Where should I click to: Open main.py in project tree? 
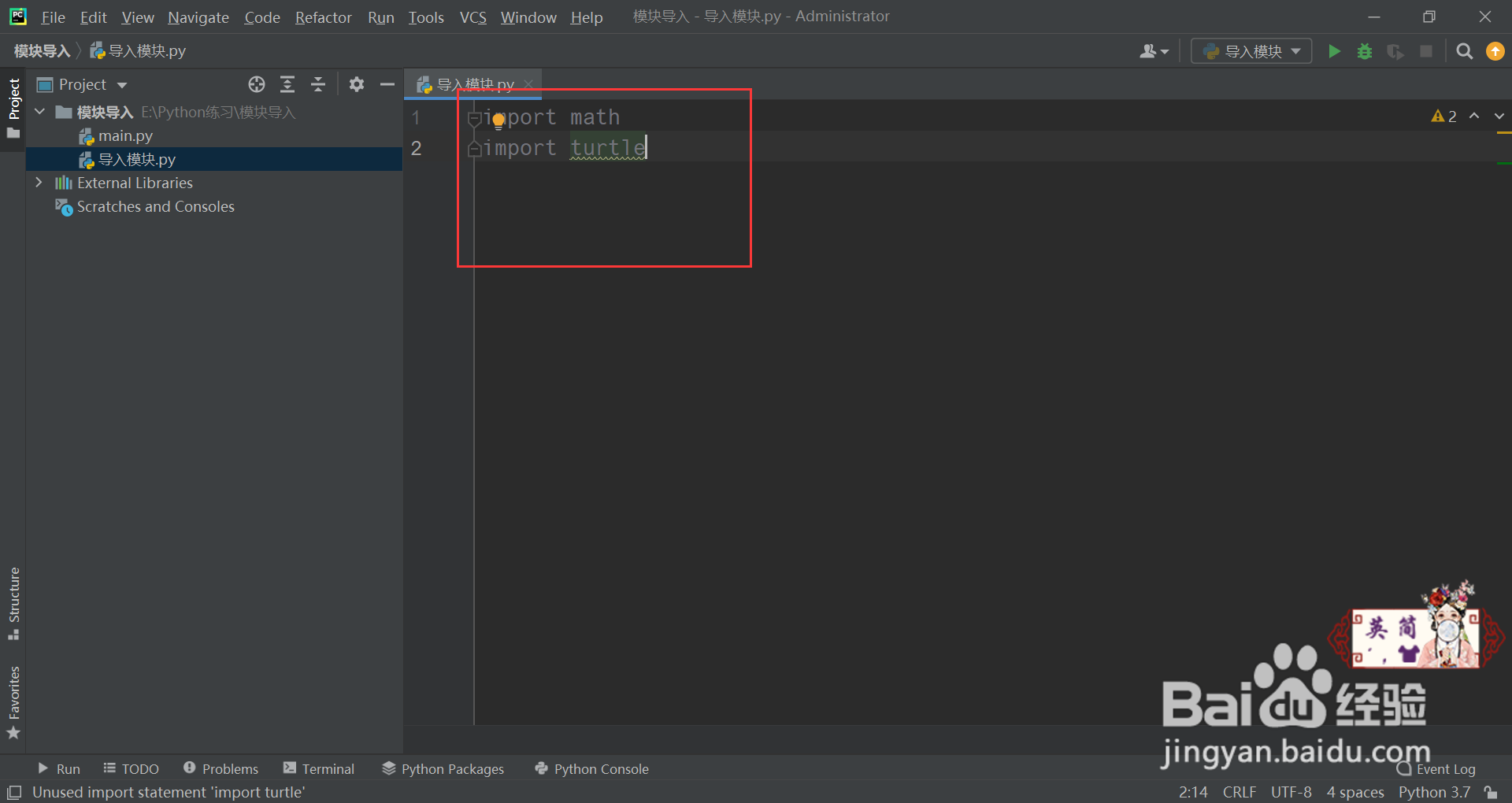(125, 136)
